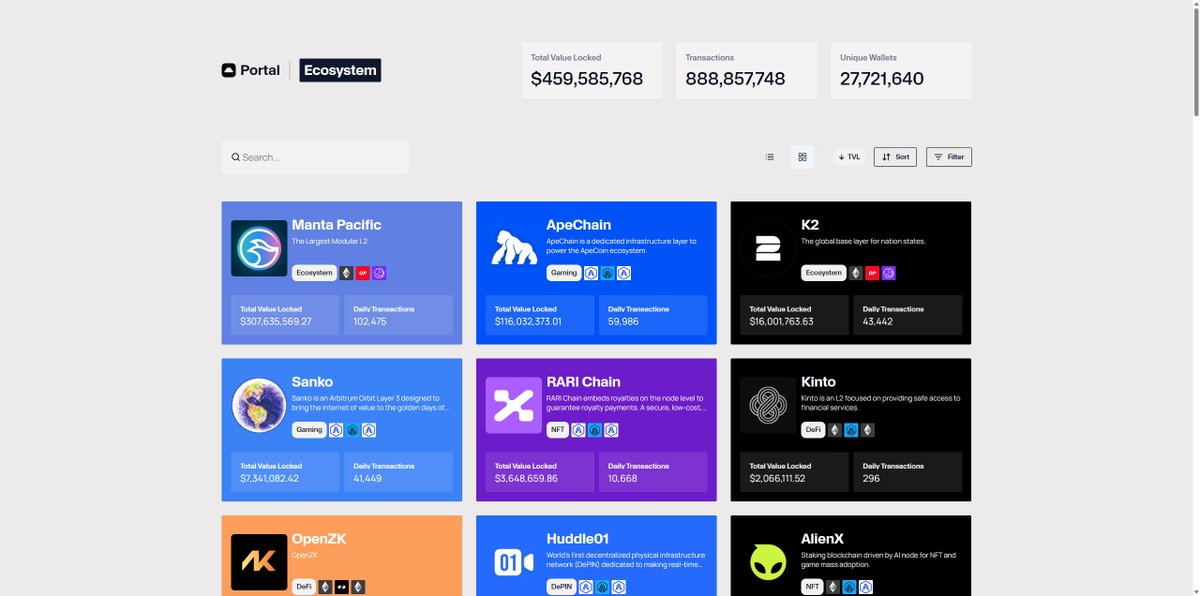Click the Sanko globe logo
Viewport: 1200px width, 596px height.
tap(259, 405)
